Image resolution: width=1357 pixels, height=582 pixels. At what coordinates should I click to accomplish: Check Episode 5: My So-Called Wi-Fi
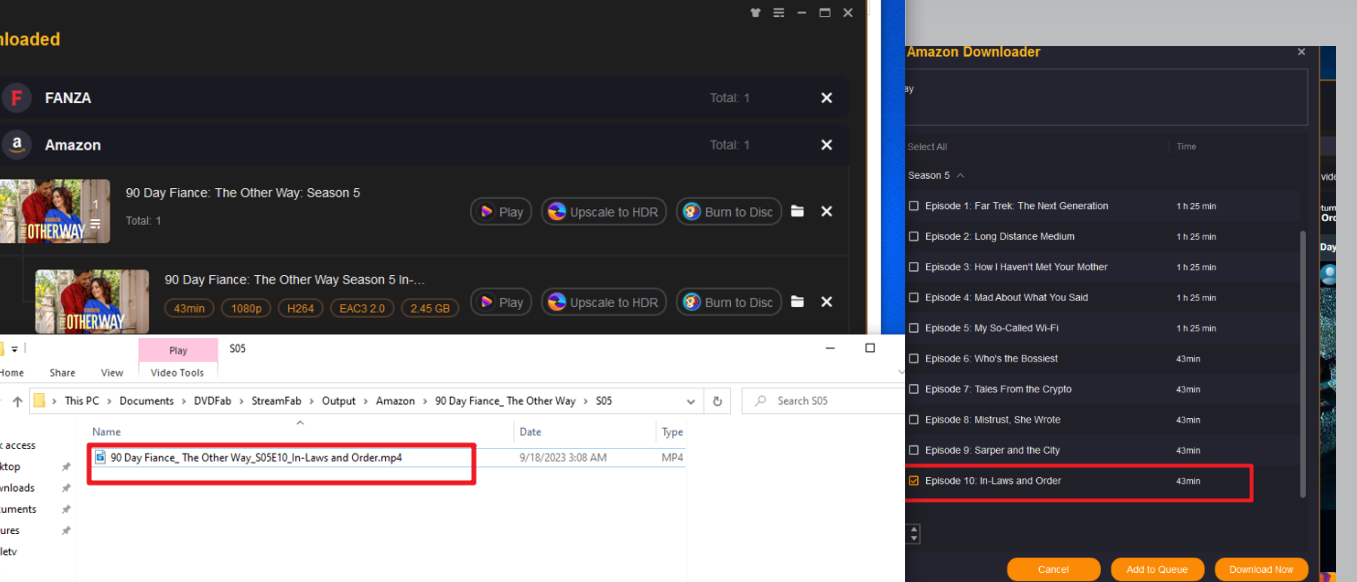click(x=913, y=328)
